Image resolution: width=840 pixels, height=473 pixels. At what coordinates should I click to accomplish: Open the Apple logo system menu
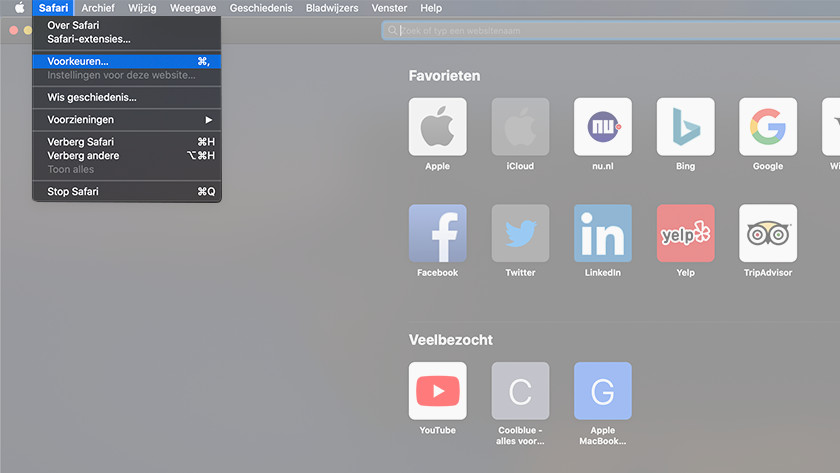19,7
